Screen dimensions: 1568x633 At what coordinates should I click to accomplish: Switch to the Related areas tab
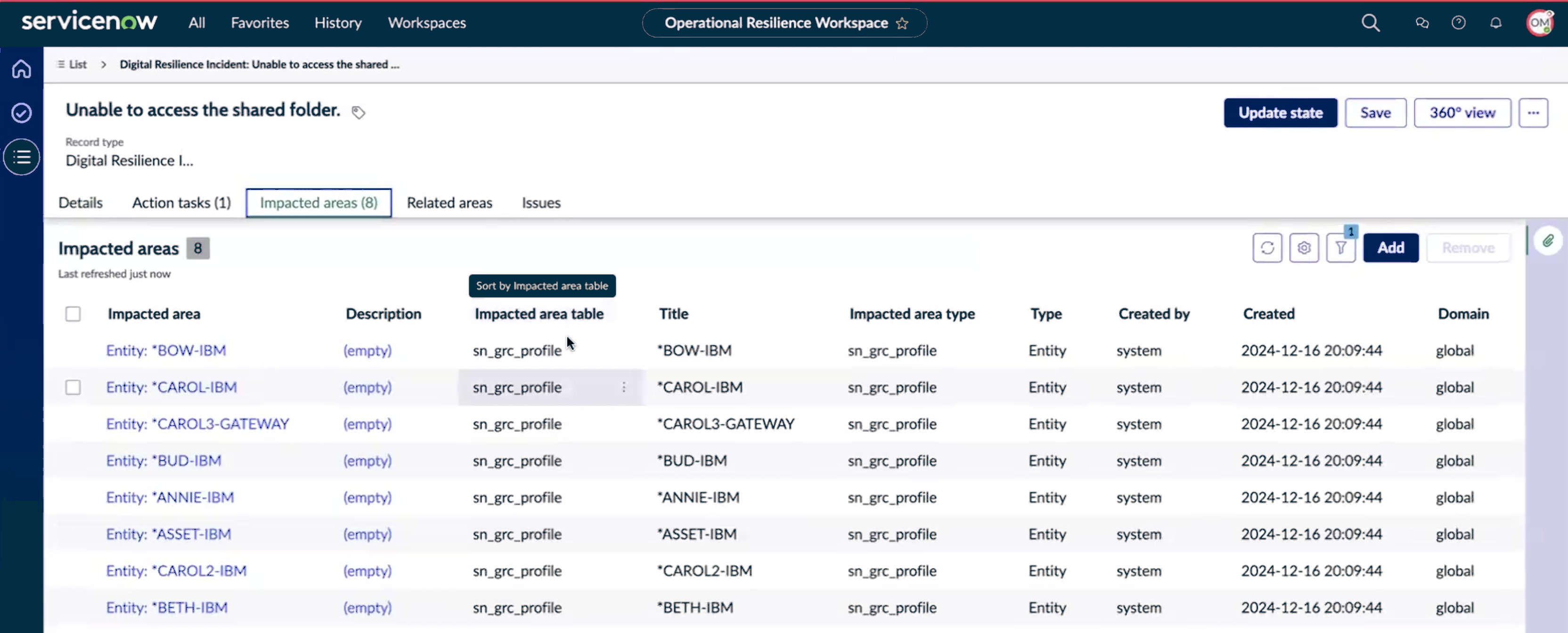[449, 203]
